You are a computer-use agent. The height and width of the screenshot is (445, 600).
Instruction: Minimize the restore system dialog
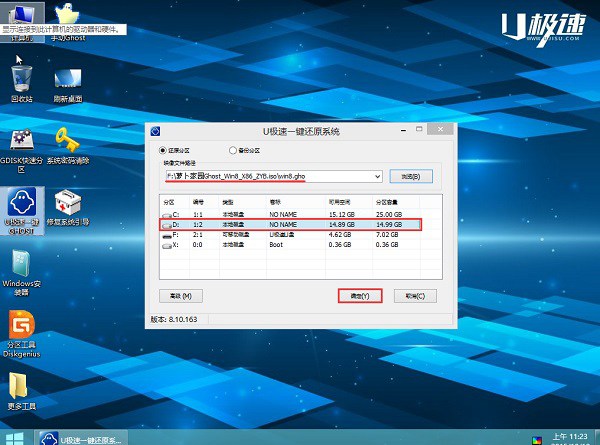403,130
